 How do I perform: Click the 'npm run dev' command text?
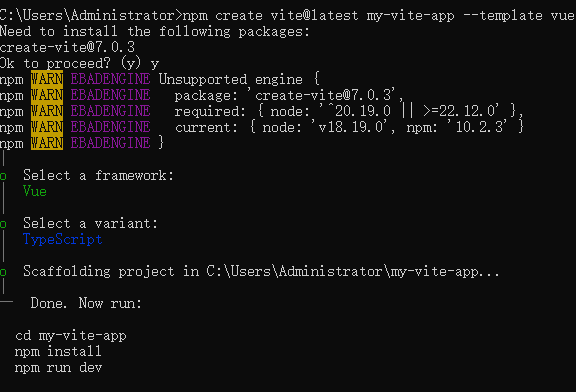(58, 367)
